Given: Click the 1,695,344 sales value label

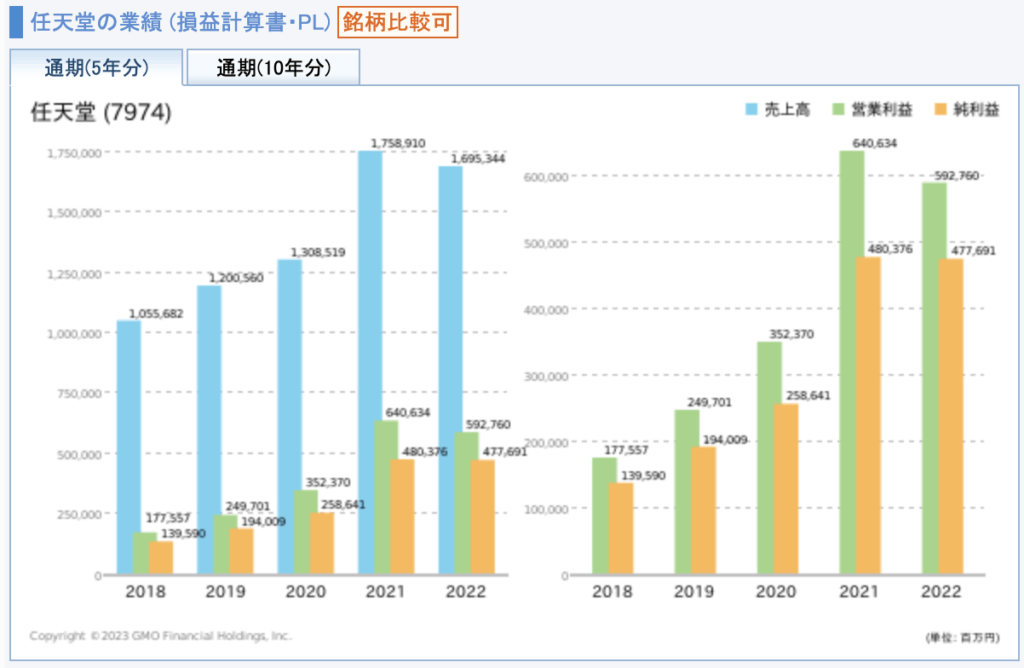Looking at the screenshot, I should (x=478, y=159).
